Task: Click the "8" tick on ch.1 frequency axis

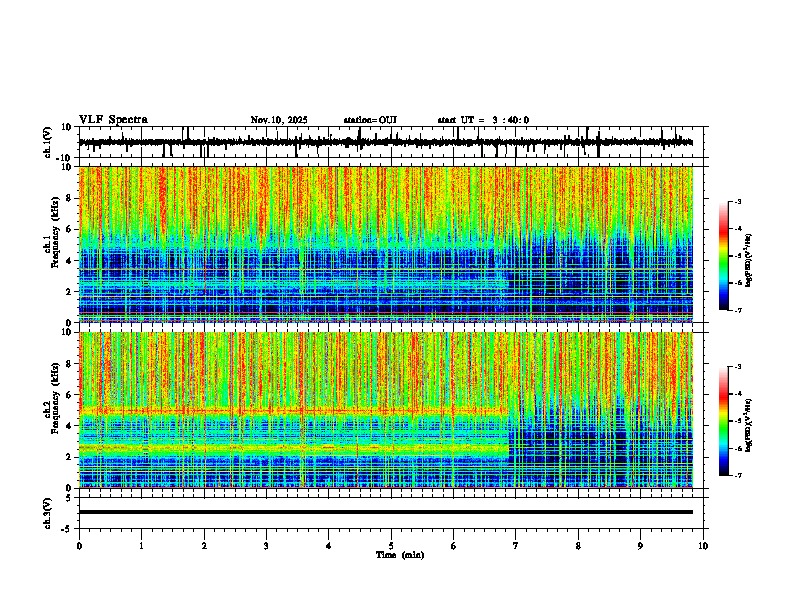Action: [x=70, y=198]
